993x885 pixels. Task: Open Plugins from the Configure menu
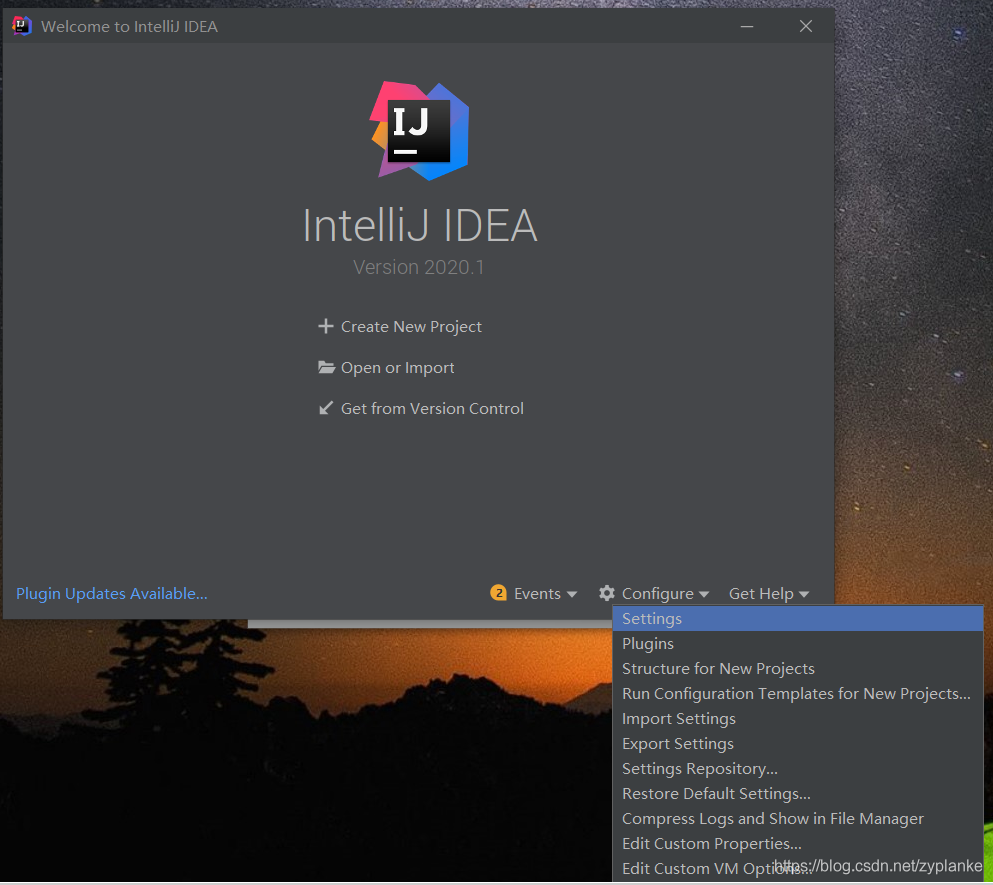coord(647,643)
